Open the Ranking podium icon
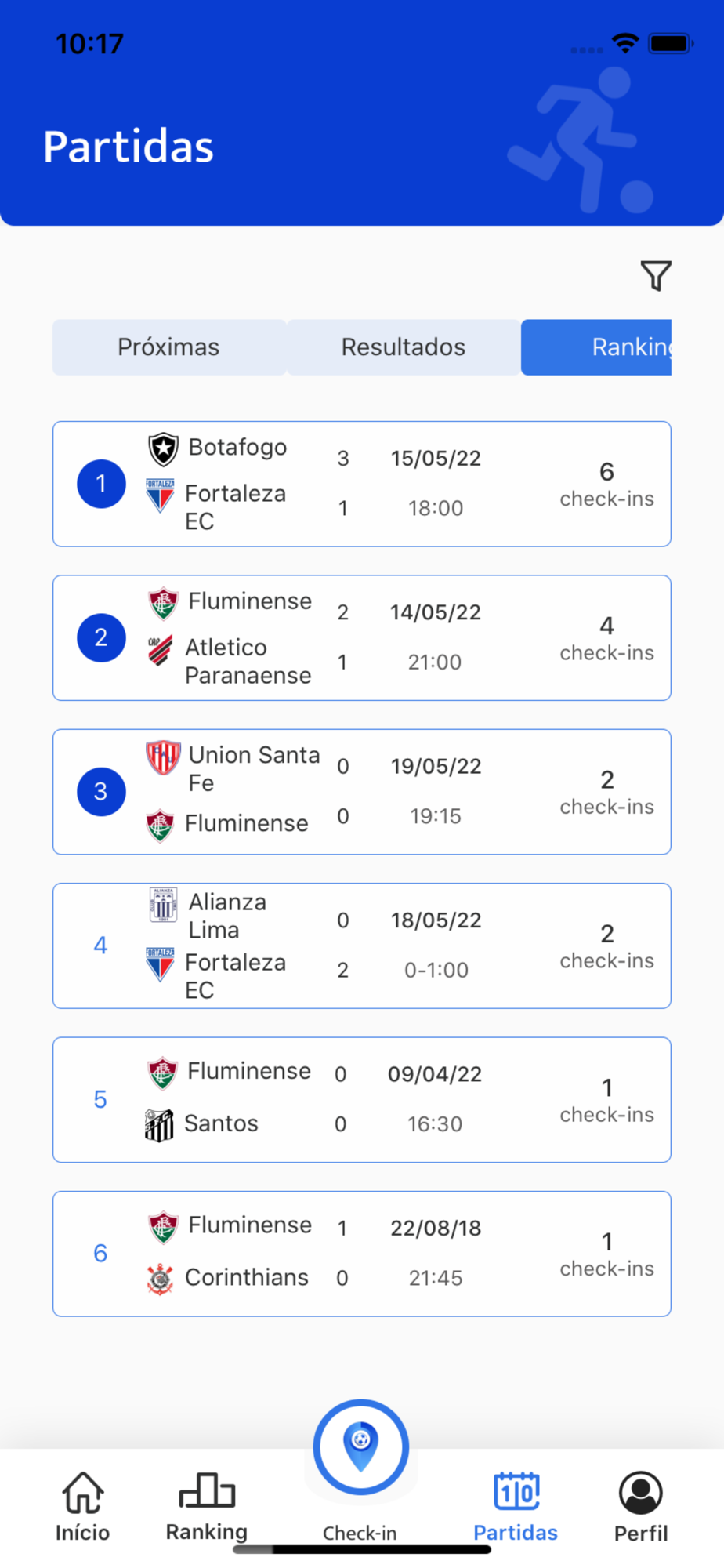The width and height of the screenshot is (724, 1568). tap(207, 1490)
